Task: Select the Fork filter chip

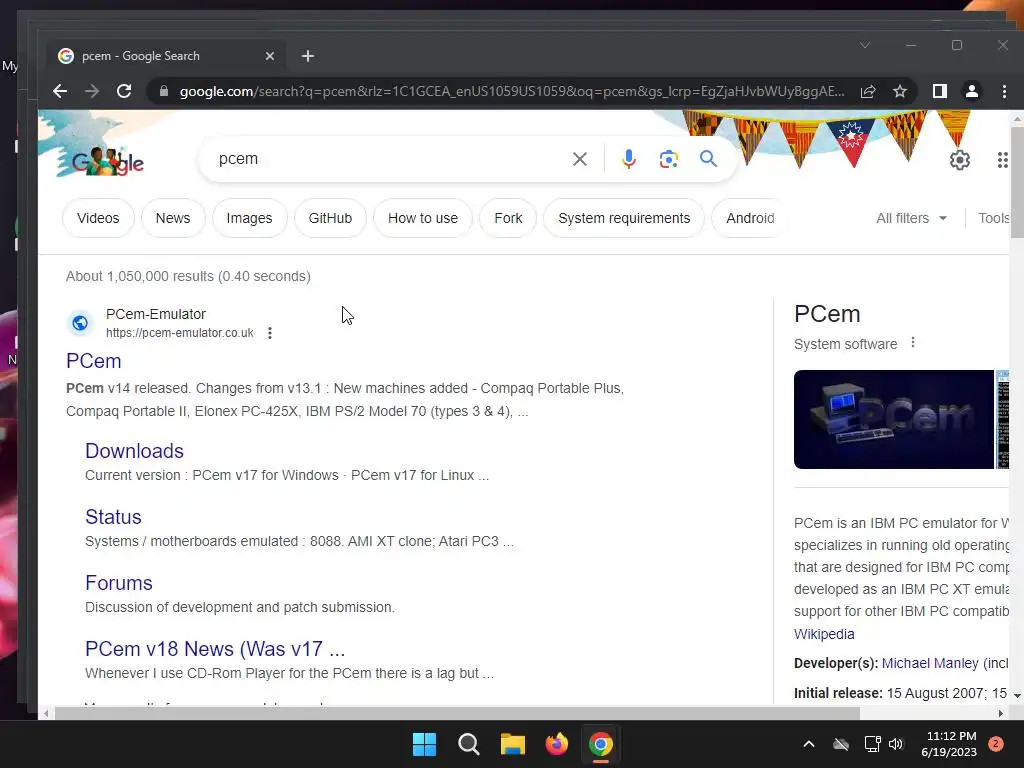Action: (x=508, y=218)
